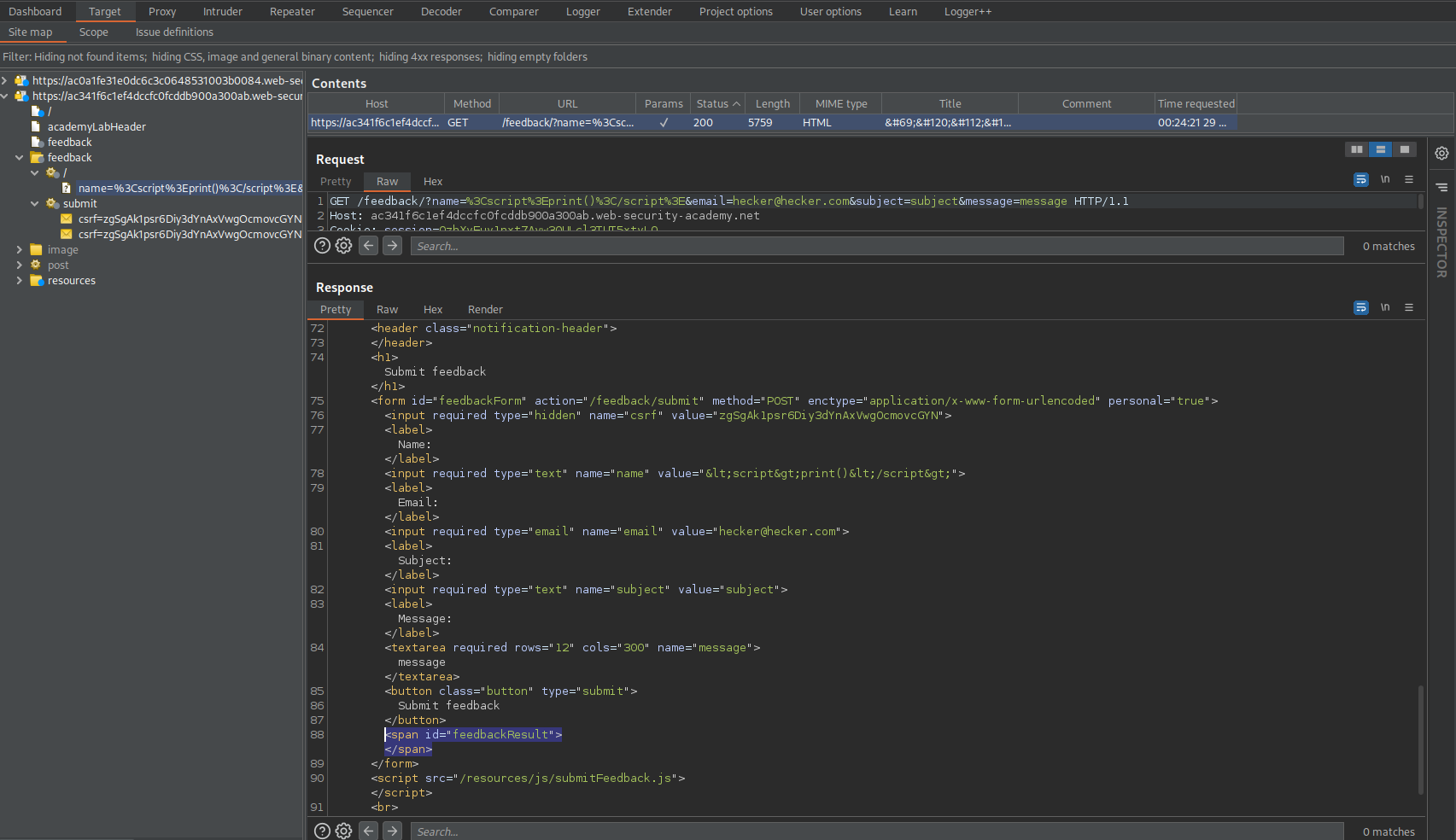Open the Proxy tab

[161, 12]
